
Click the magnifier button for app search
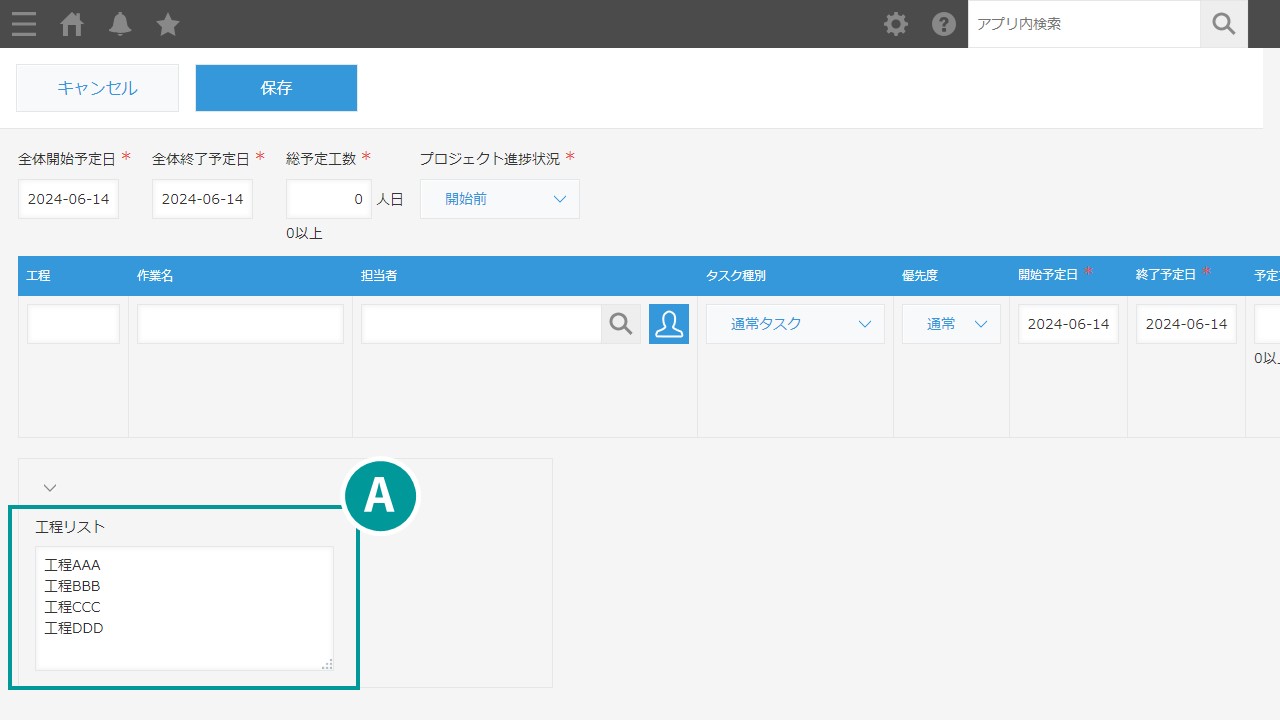click(x=1224, y=24)
